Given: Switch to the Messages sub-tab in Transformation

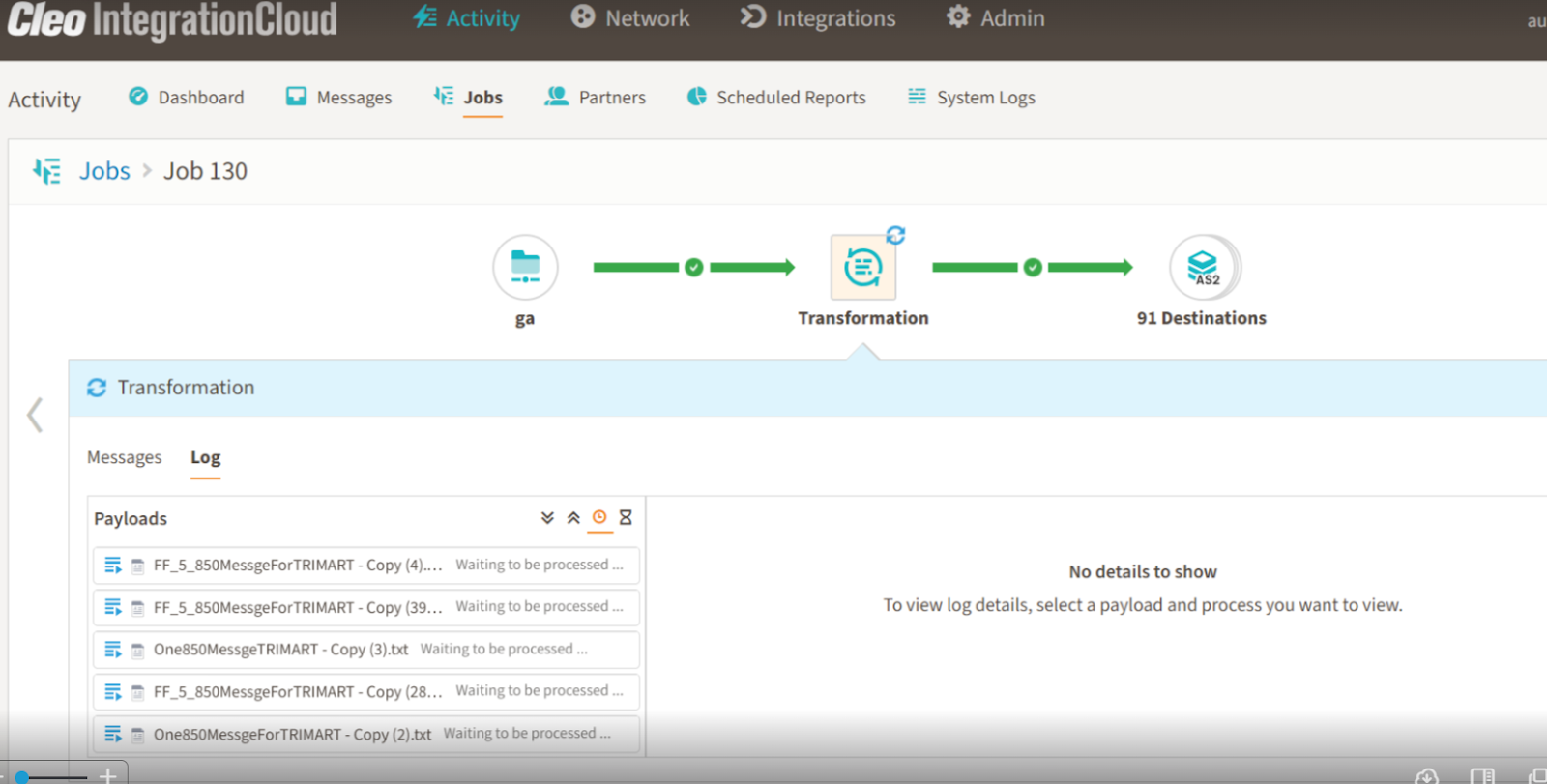Looking at the screenshot, I should pyautogui.click(x=125, y=457).
